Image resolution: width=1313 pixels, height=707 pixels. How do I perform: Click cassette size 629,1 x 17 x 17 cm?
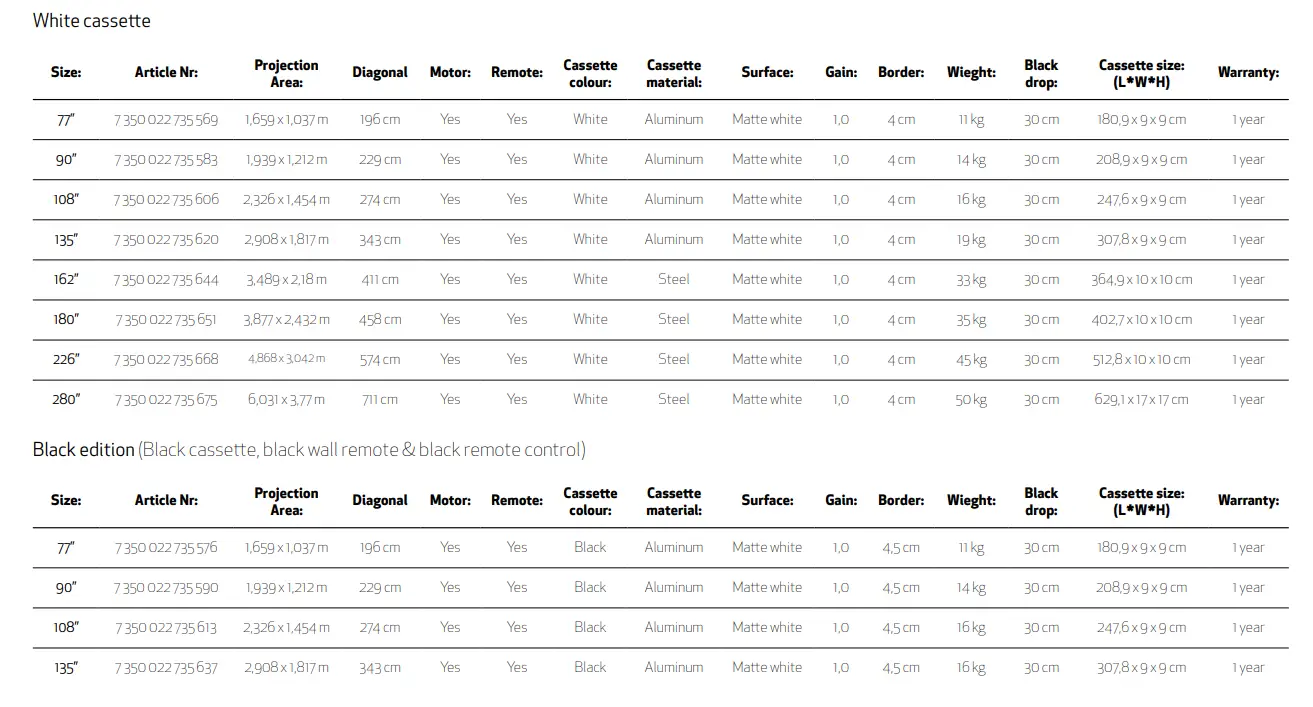(x=1141, y=400)
